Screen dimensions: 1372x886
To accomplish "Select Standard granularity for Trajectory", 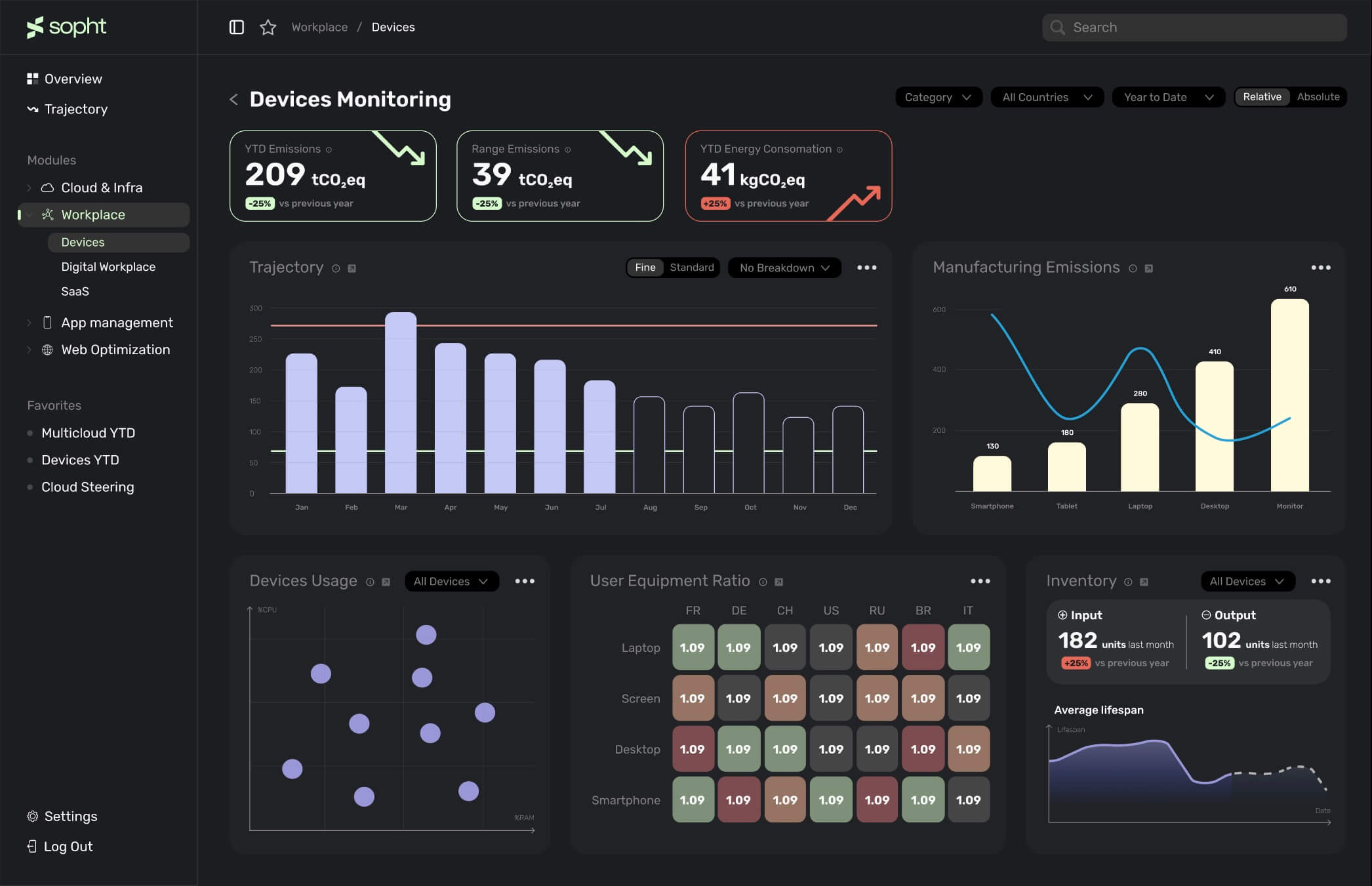I will 691,268.
